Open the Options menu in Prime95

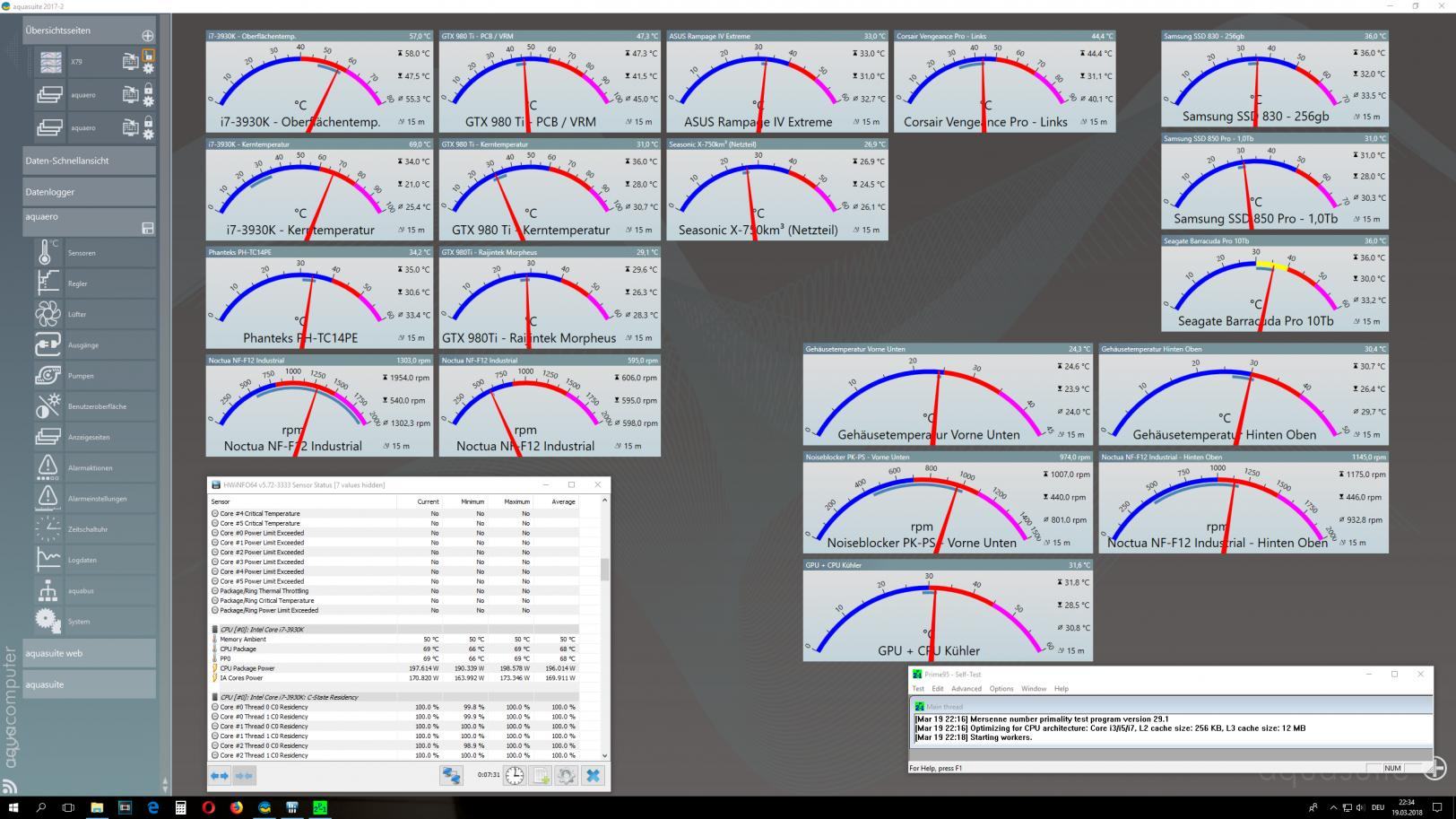[1001, 689]
